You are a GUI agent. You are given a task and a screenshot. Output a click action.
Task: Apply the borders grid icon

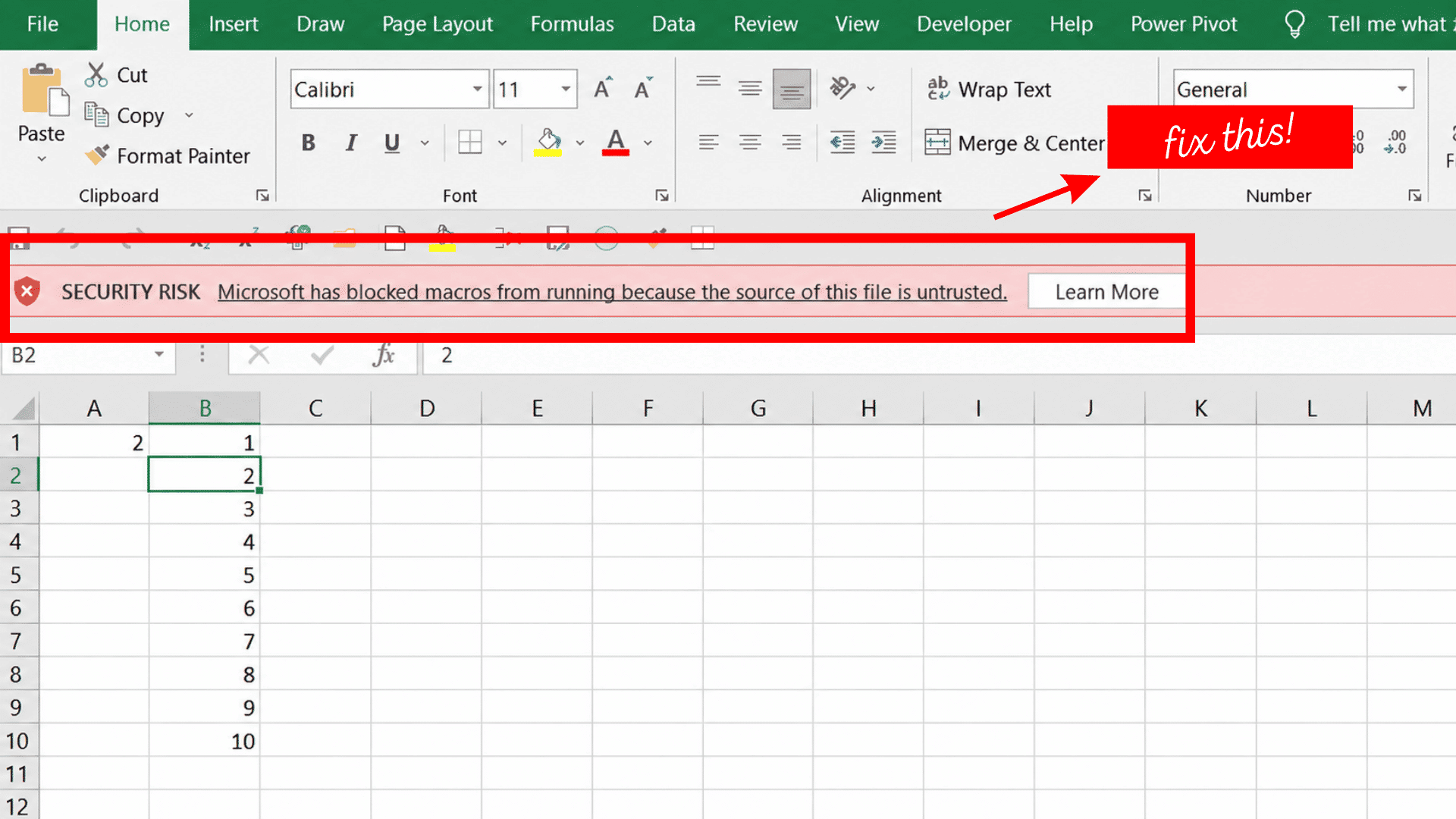tap(469, 142)
